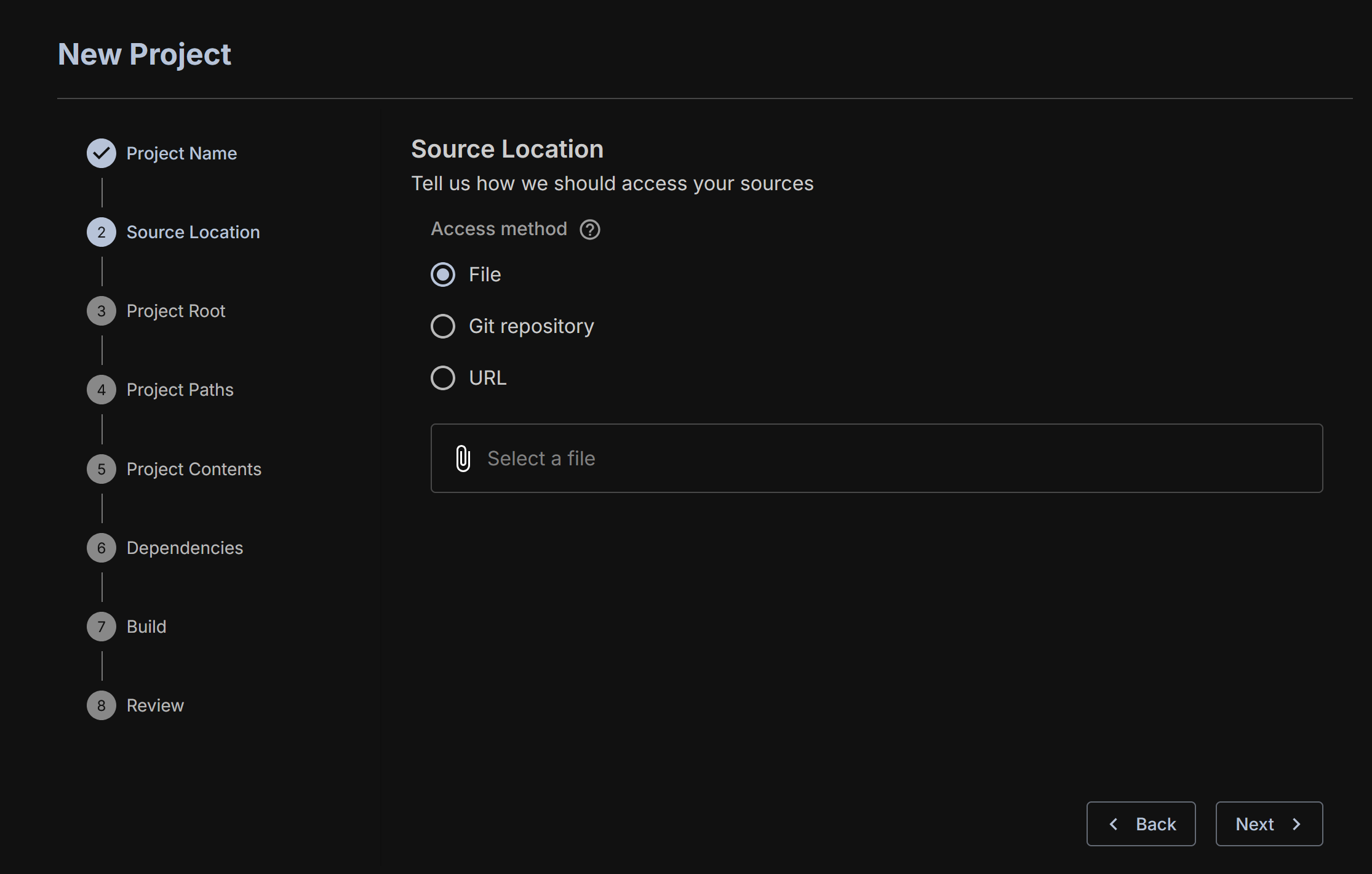This screenshot has height=874, width=1372.
Task: Click the paperclip attachment icon
Action: point(463,459)
